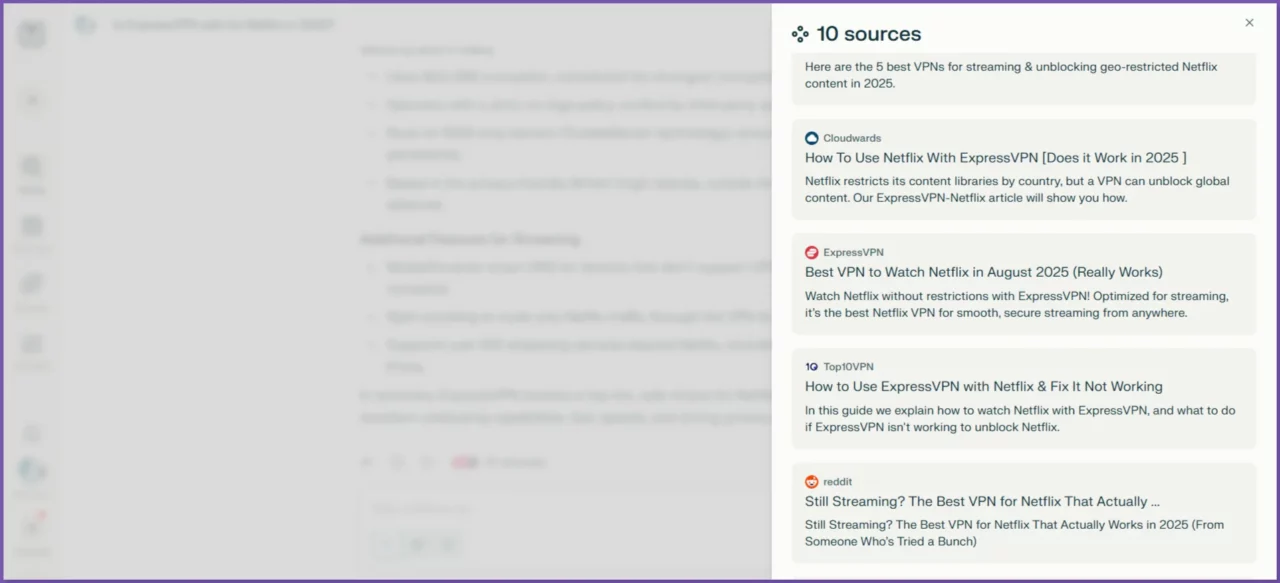1280x583 pixels.
Task: Close the sources panel
Action: 1249,23
